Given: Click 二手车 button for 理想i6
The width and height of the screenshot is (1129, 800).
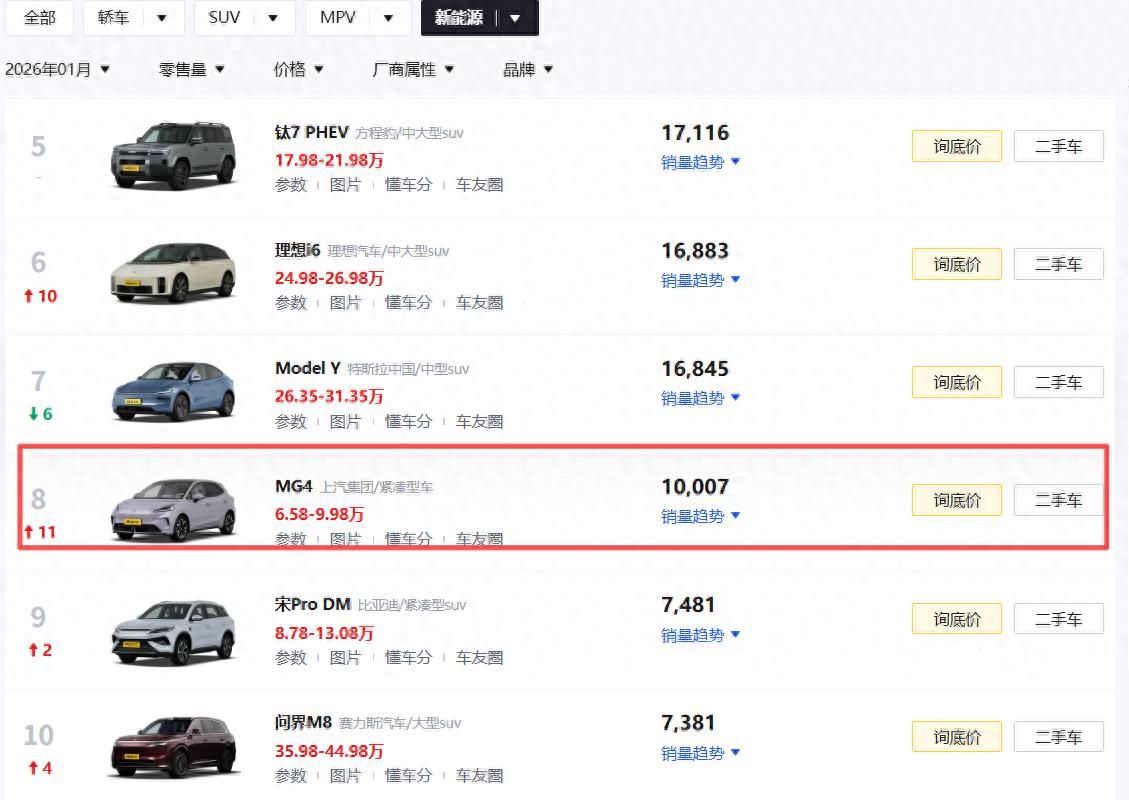Looking at the screenshot, I should [1058, 264].
